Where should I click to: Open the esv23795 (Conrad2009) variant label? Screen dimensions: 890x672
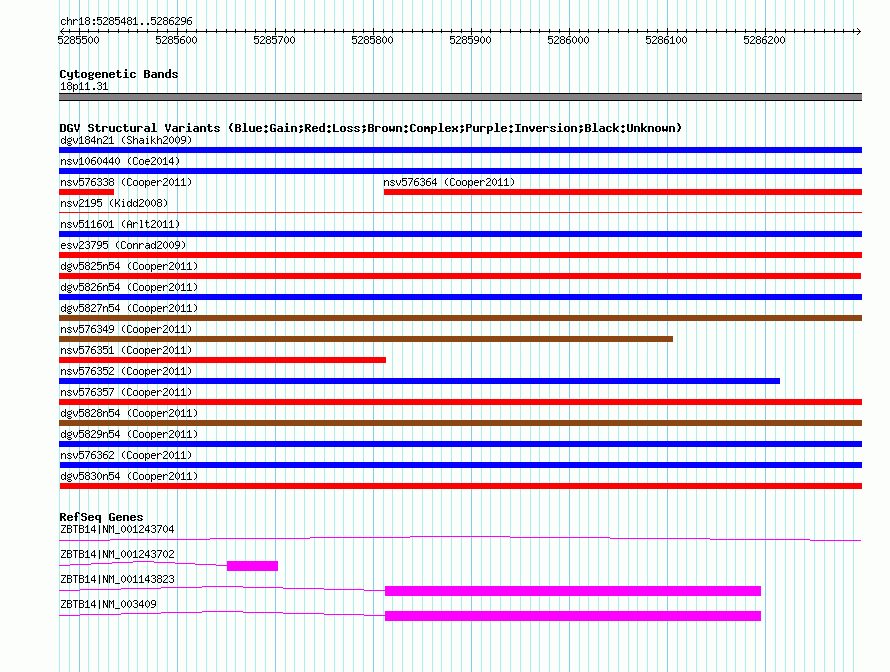coord(123,245)
